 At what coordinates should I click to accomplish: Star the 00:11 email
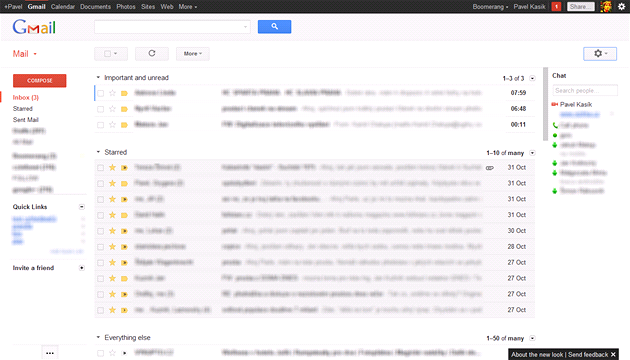coord(112,125)
